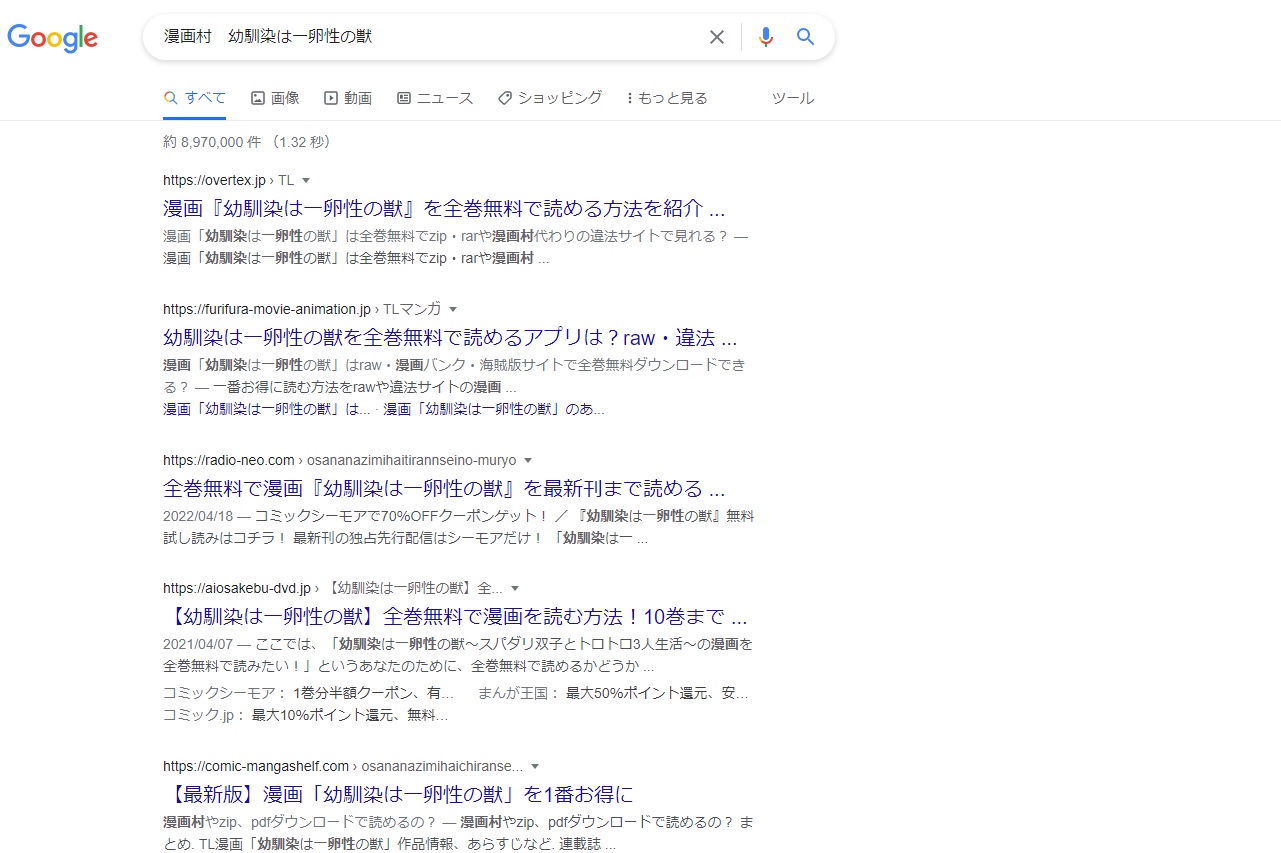Click the https://comic-mangashelf.com URL text
The height and width of the screenshot is (853, 1281).
pyautogui.click(x=256, y=766)
